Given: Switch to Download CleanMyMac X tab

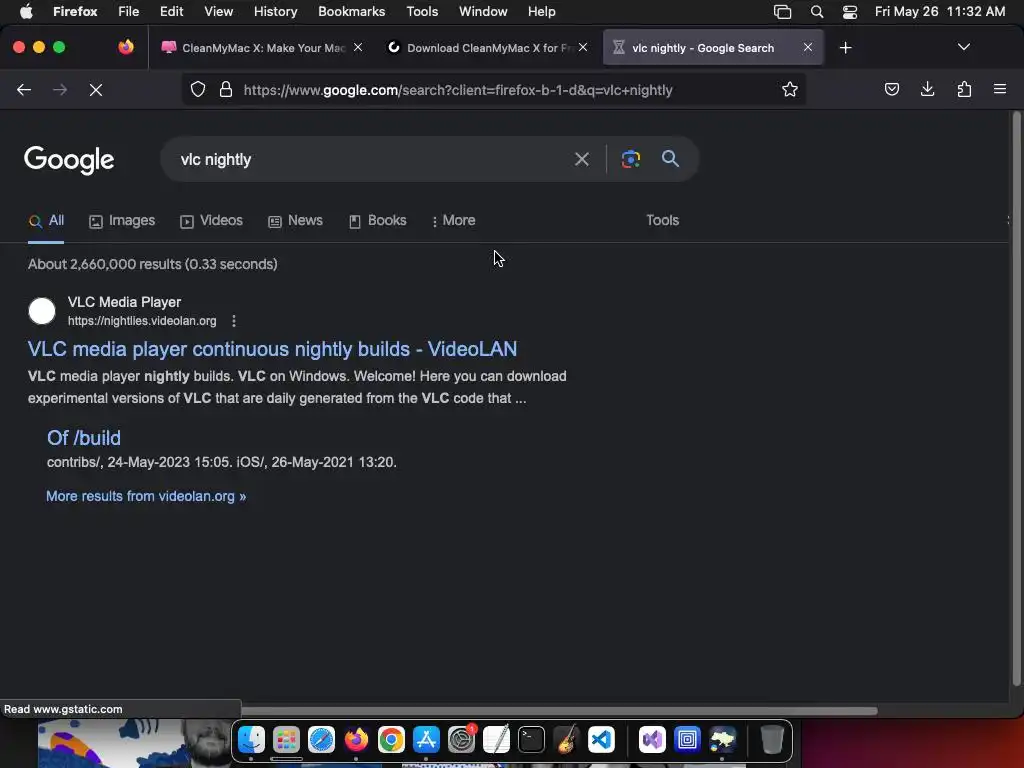Looking at the screenshot, I should 488,48.
